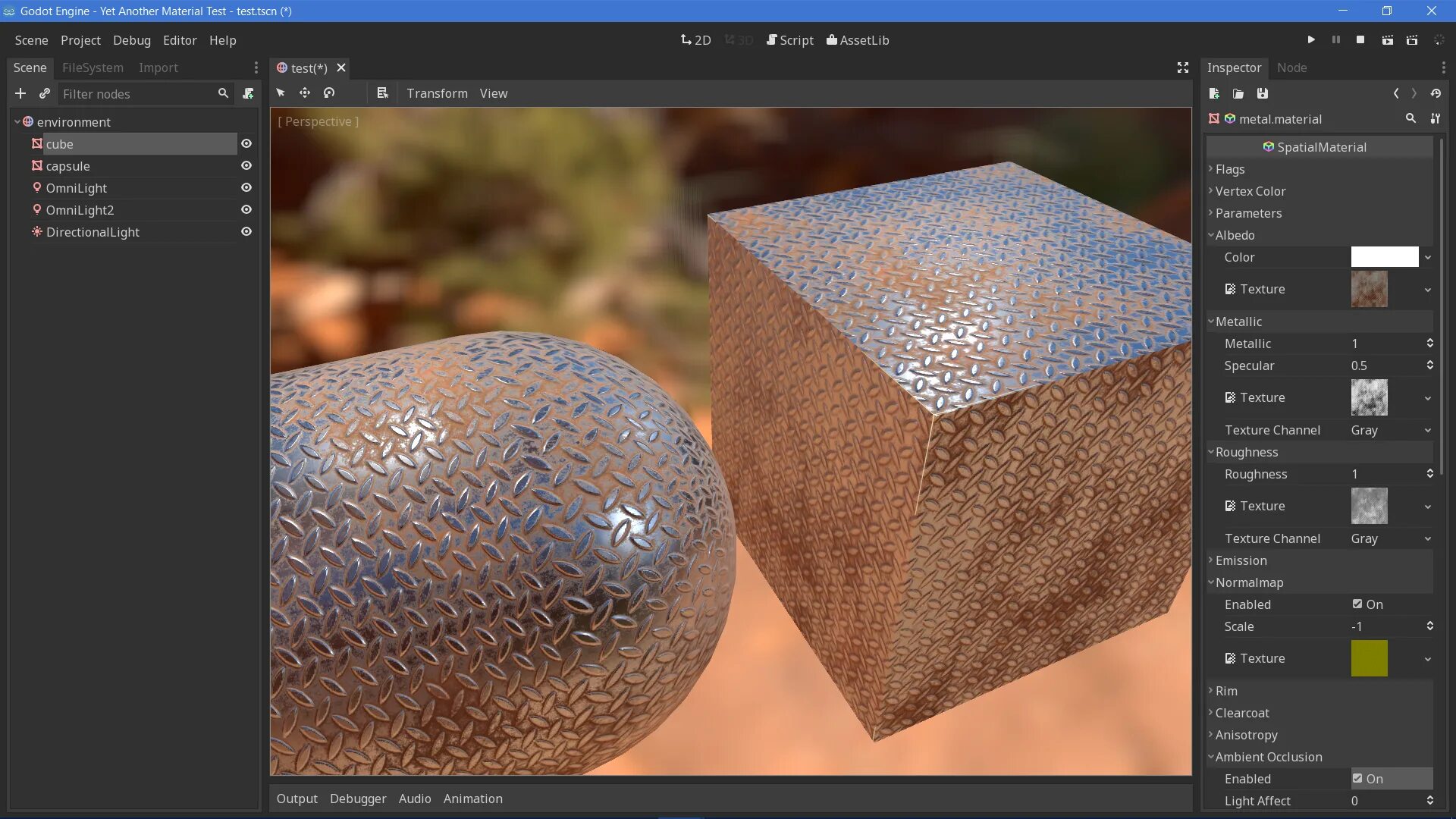Collapse the environment tree node

pos(17,121)
